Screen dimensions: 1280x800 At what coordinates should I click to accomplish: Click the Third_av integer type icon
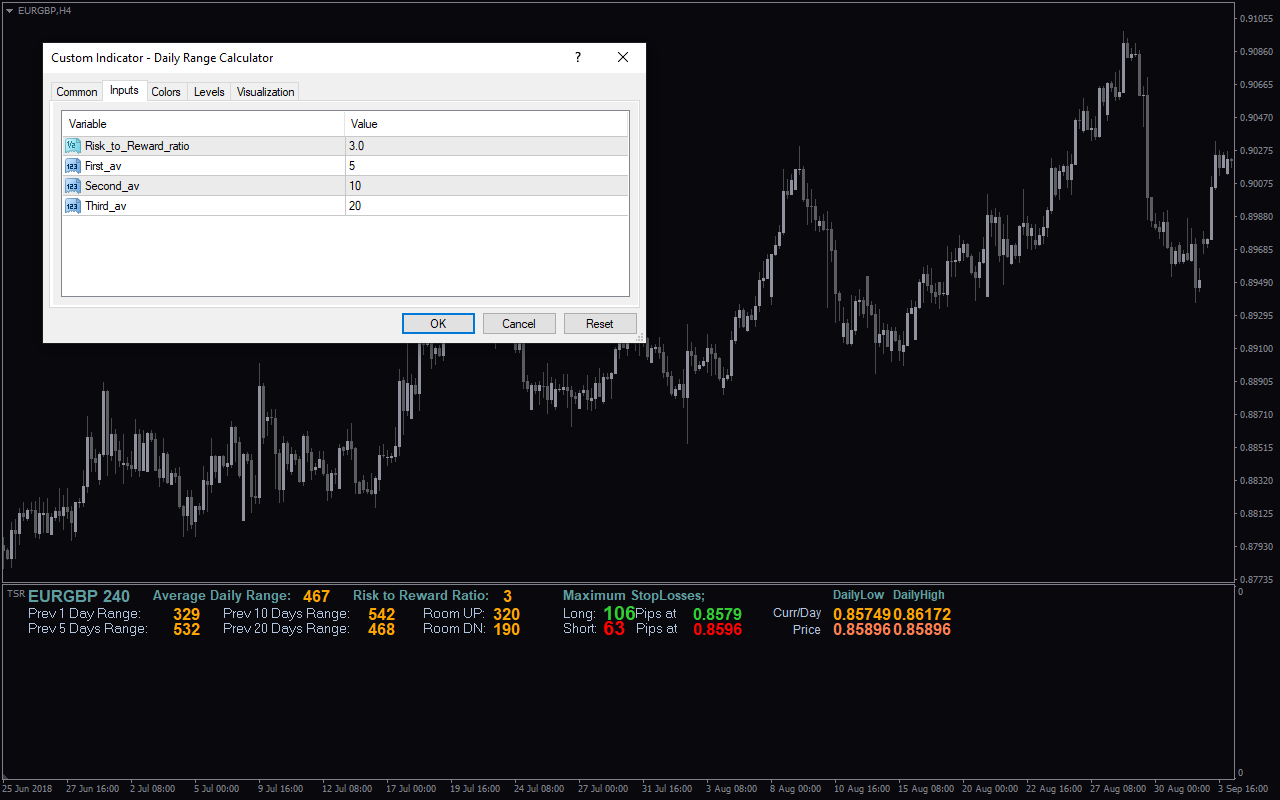tap(73, 206)
